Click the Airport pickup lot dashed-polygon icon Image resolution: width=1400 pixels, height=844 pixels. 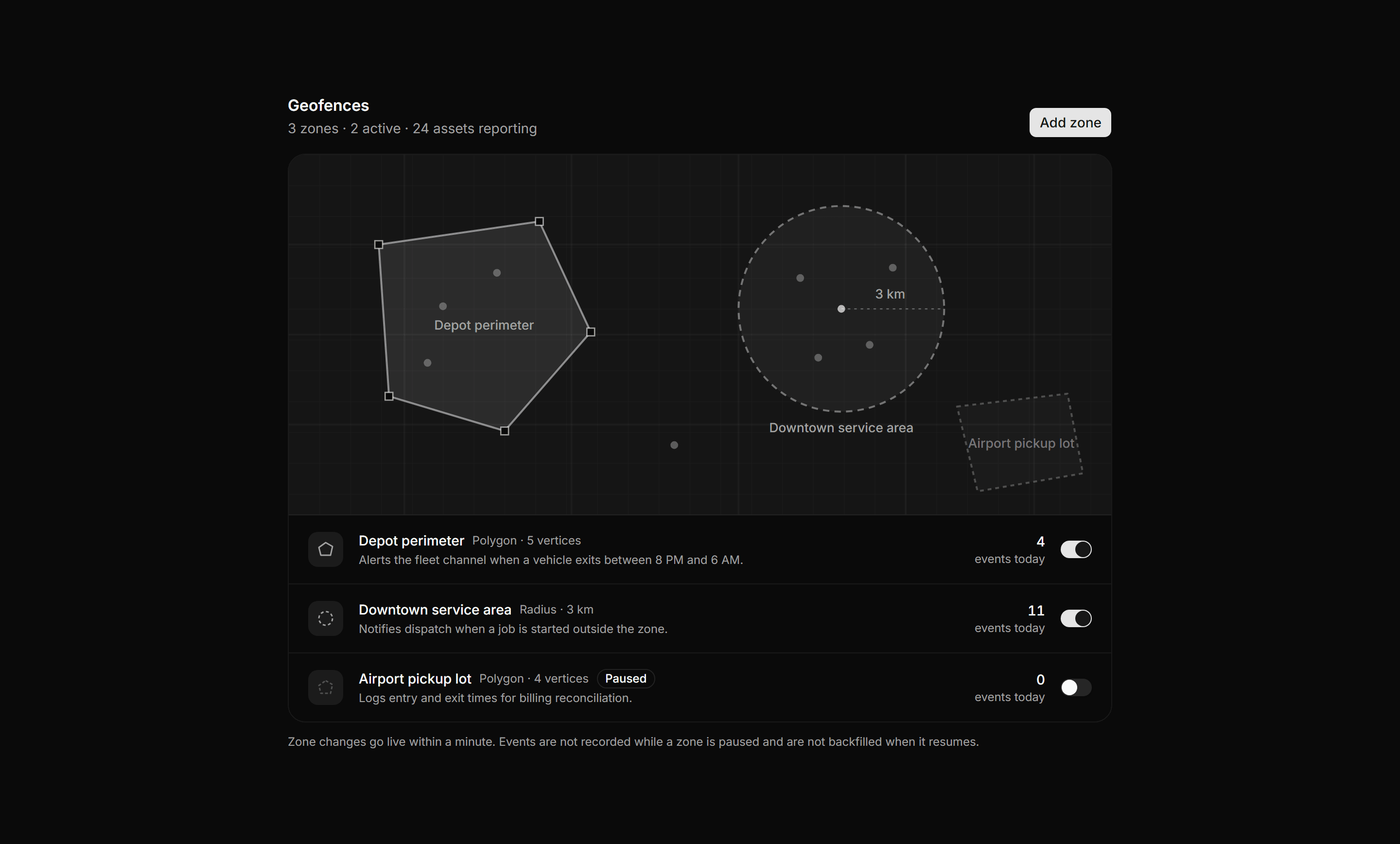point(326,687)
